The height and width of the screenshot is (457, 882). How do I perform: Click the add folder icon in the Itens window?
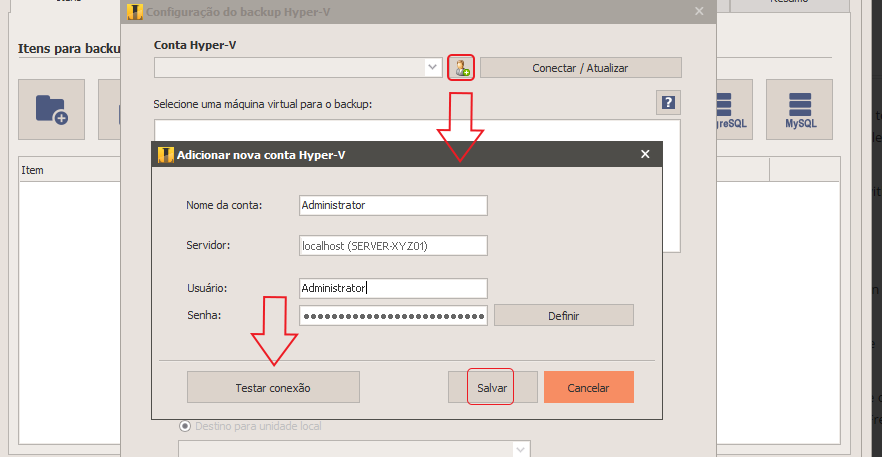(x=51, y=109)
